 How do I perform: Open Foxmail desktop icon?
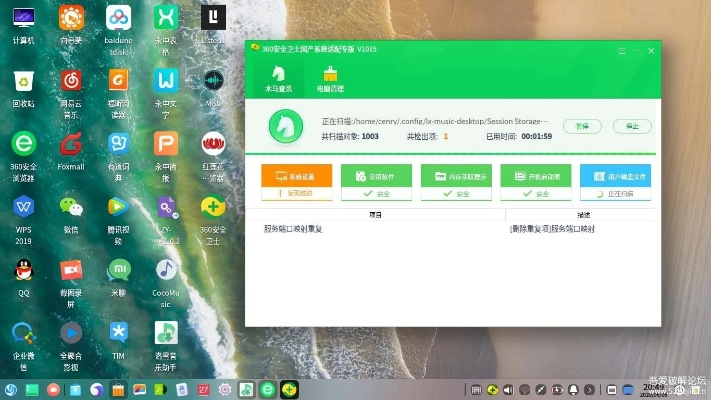70,145
